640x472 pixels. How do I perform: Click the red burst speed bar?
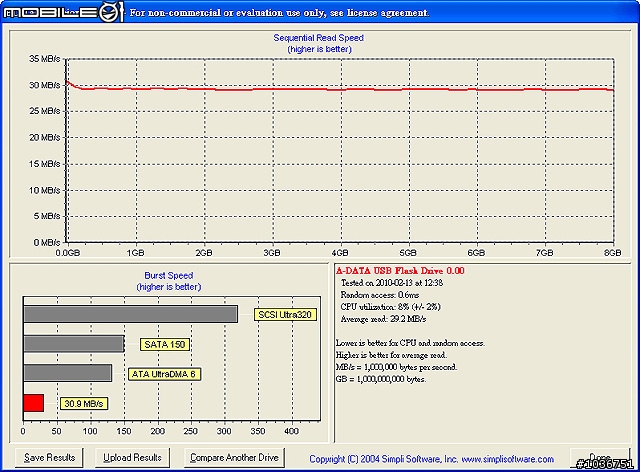click(33, 403)
